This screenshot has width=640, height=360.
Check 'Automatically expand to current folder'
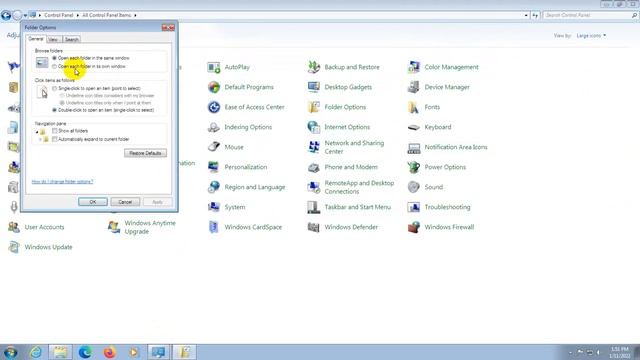[55, 140]
